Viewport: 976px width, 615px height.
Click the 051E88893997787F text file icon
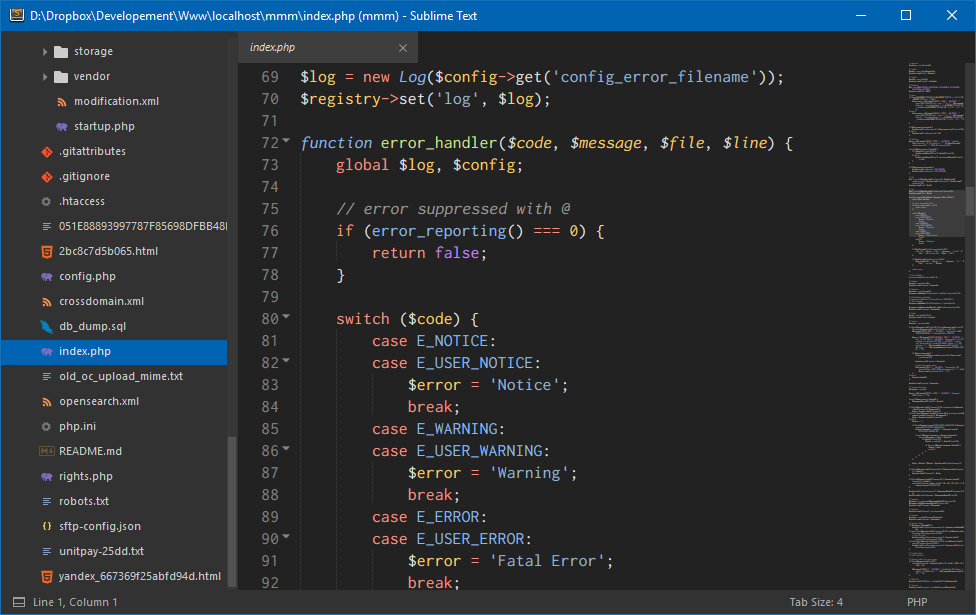(x=47, y=226)
